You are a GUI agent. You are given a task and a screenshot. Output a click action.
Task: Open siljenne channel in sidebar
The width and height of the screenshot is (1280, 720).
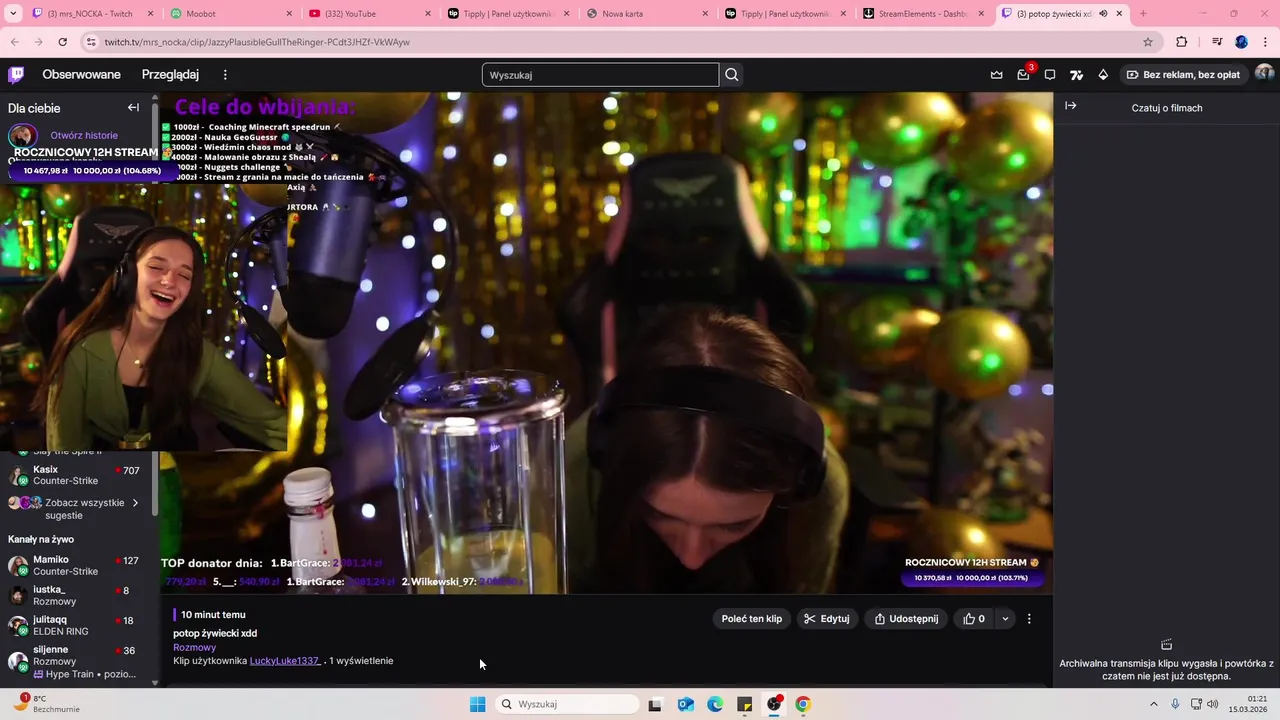[75, 661]
